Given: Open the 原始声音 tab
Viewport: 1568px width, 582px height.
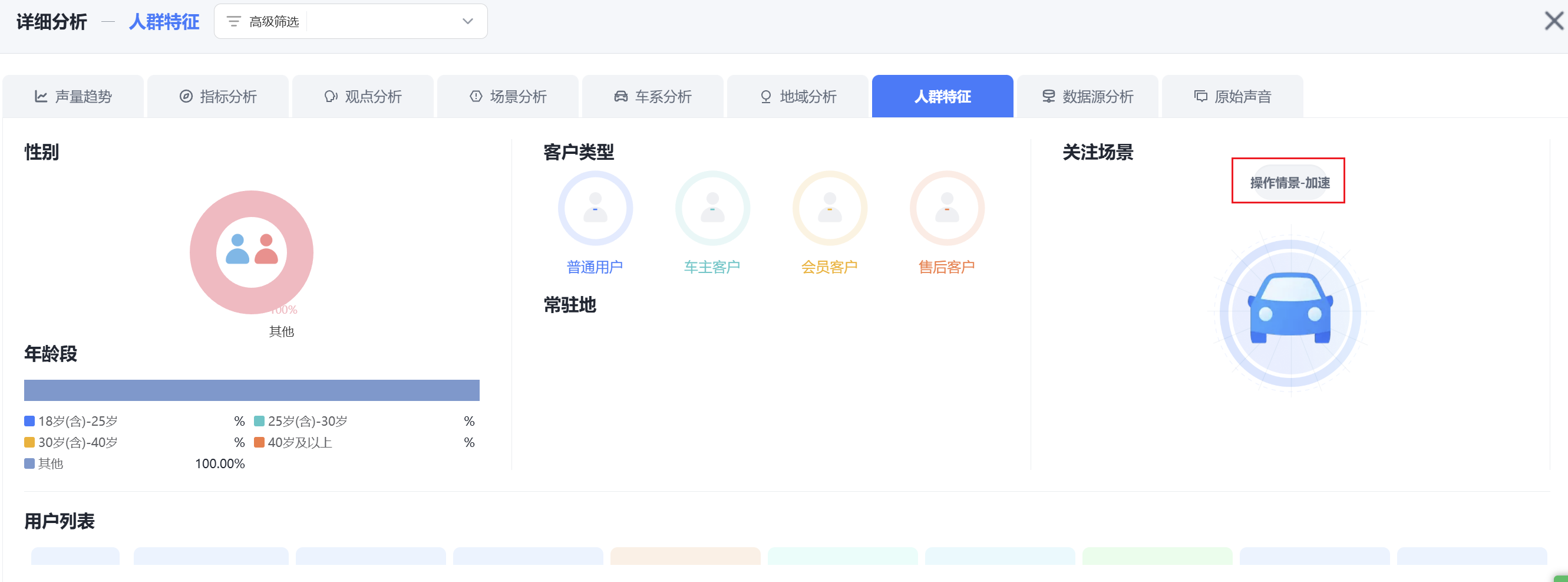Looking at the screenshot, I should (x=1233, y=96).
